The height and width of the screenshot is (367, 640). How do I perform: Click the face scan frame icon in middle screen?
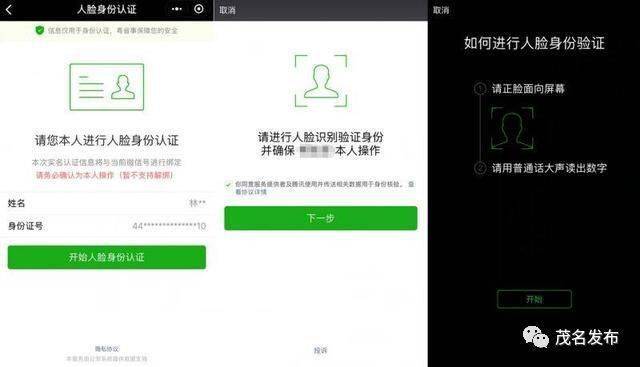(x=321, y=81)
